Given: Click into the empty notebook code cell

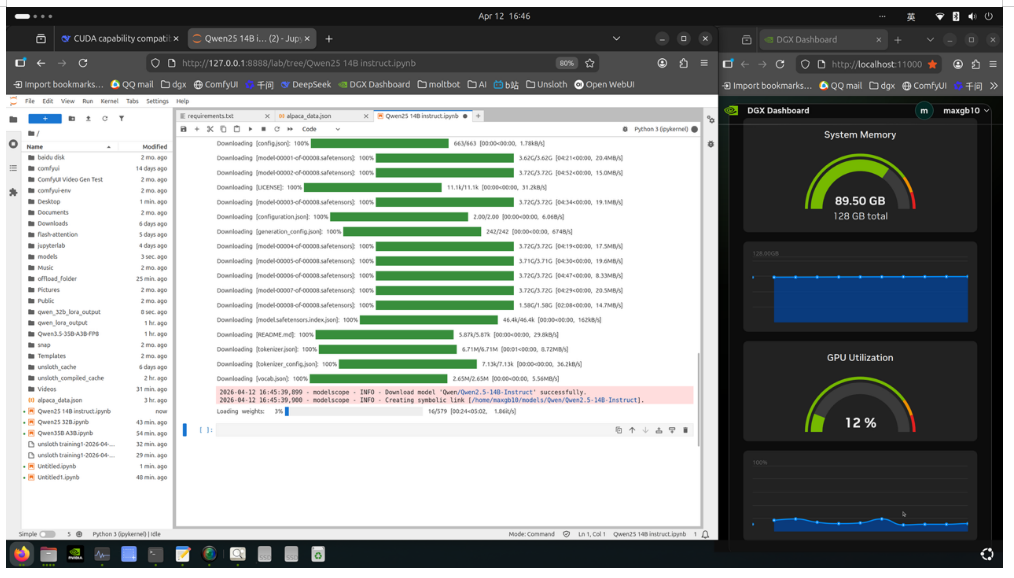Looking at the screenshot, I should (x=414, y=430).
